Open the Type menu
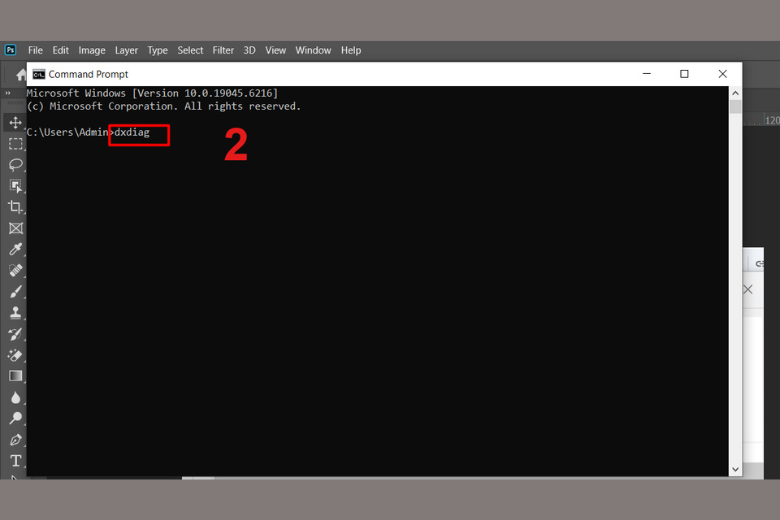Screen dimensions: 780x520 click(x=158, y=50)
